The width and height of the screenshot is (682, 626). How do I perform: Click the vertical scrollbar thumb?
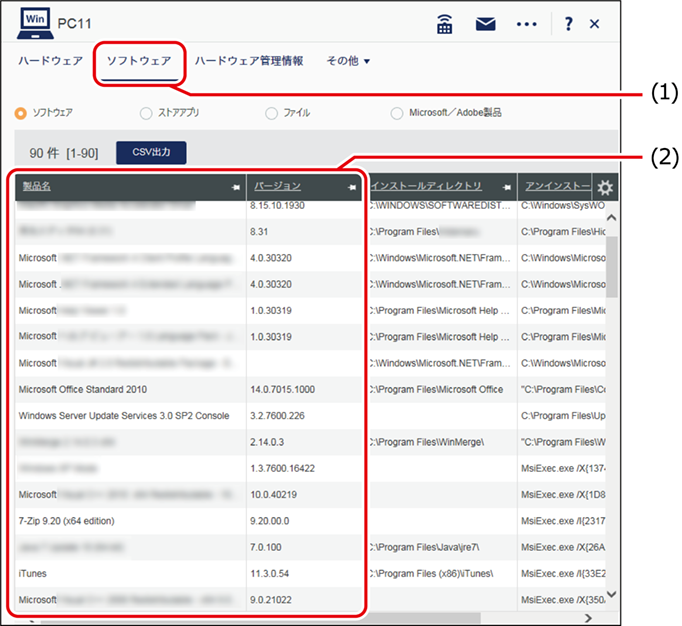(612, 267)
